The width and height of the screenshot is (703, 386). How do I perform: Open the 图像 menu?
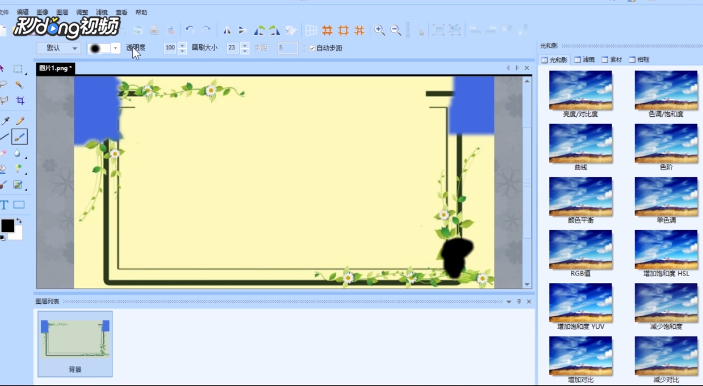[42, 12]
